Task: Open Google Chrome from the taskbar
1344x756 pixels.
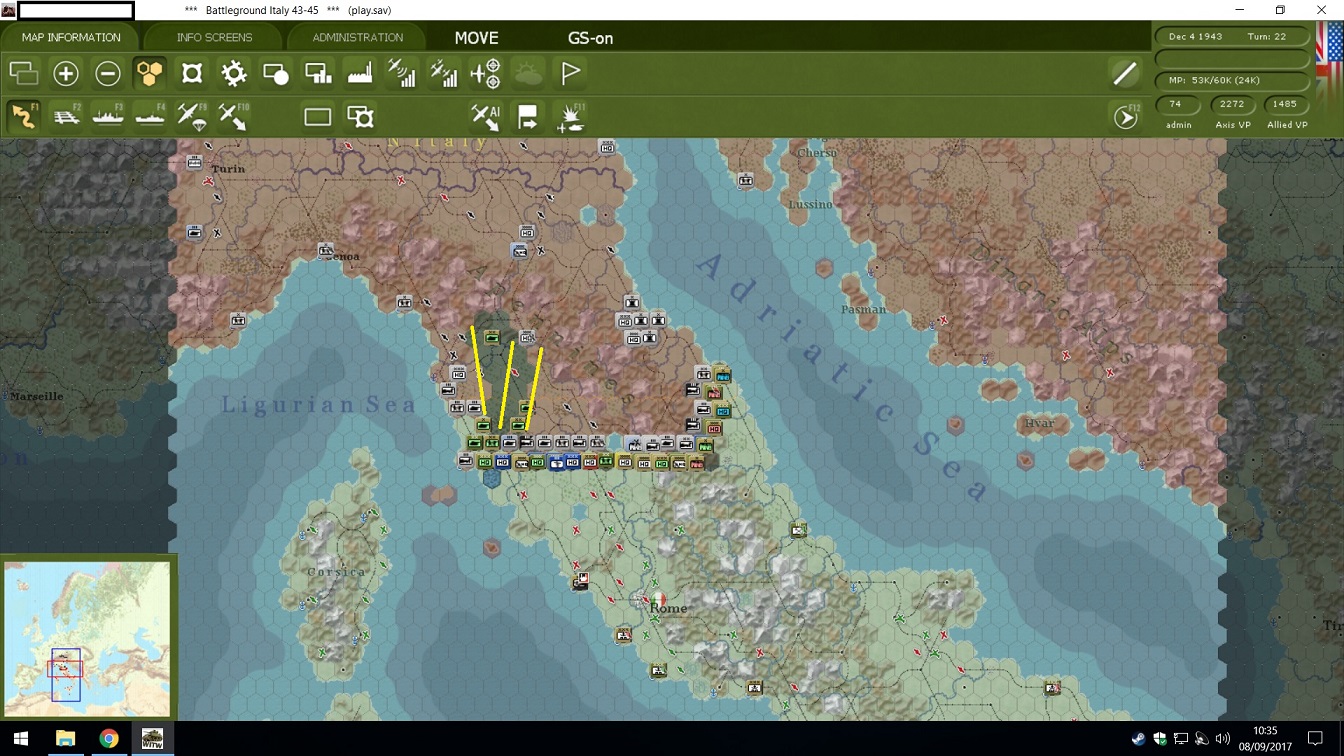Action: 109,739
